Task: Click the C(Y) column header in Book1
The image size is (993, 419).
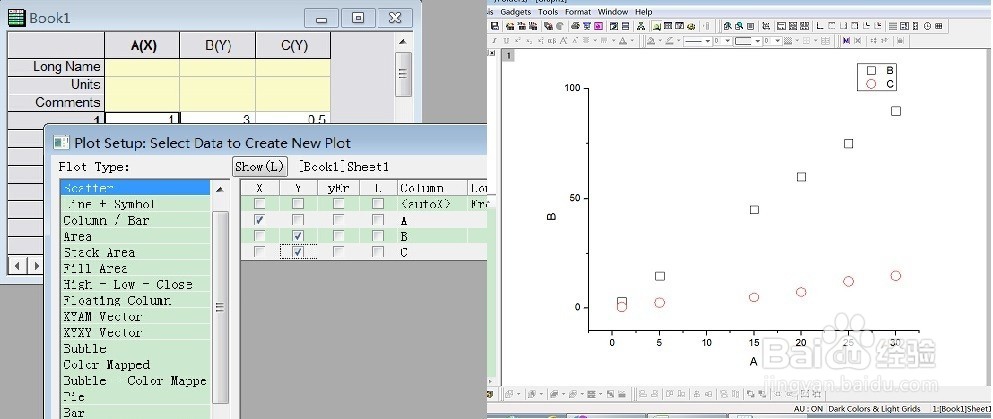Action: tap(294, 46)
